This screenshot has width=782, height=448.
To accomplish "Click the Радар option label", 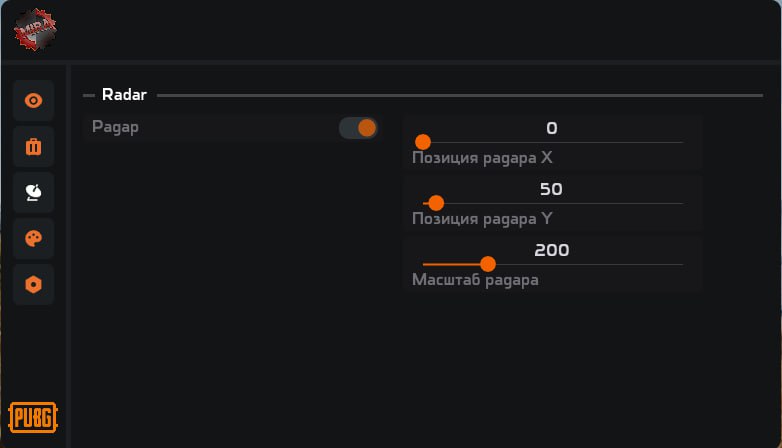I will click(x=115, y=128).
